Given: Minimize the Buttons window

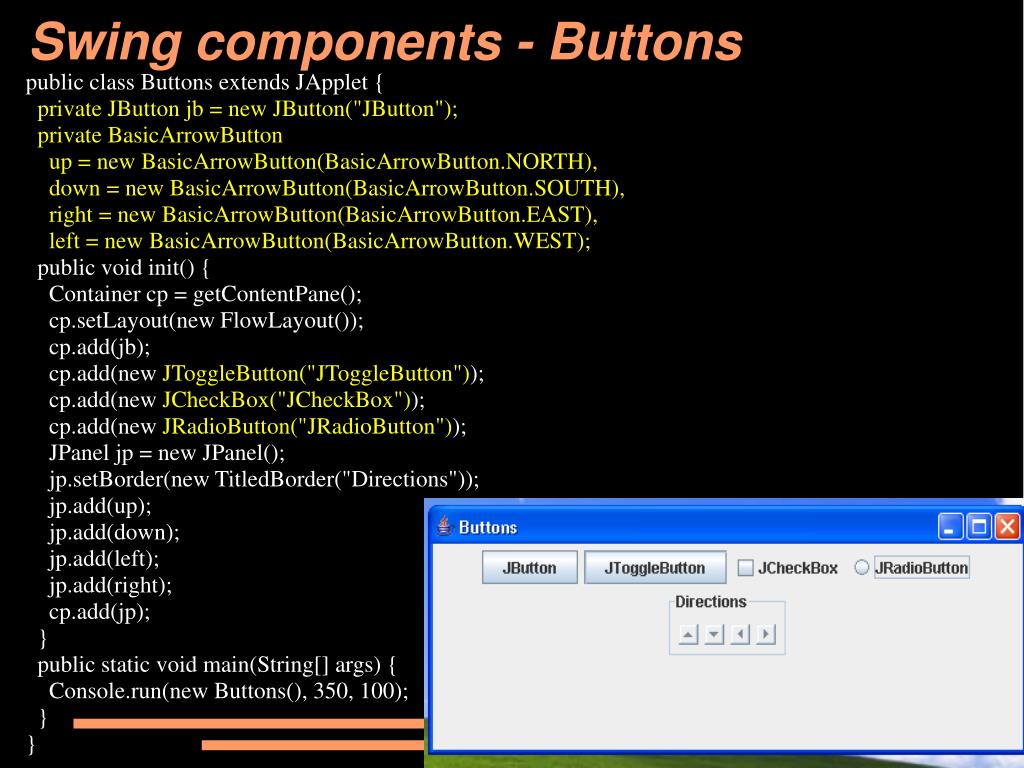Looking at the screenshot, I should click(x=950, y=526).
